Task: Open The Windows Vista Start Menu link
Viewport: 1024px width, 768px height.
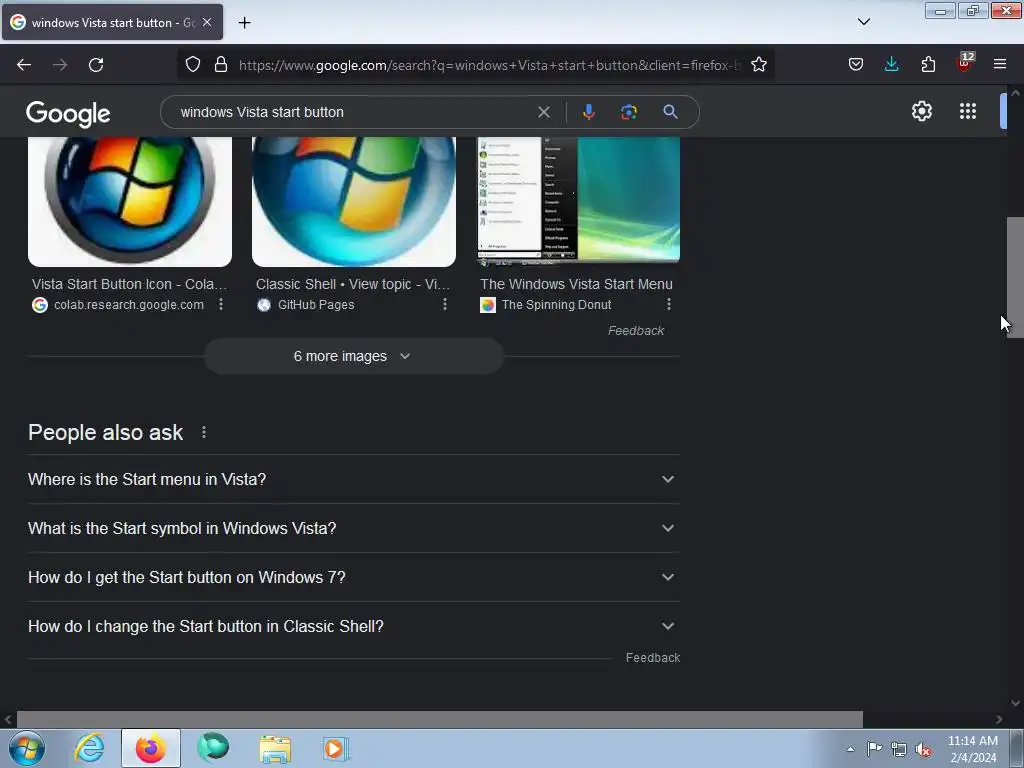Action: click(x=576, y=284)
